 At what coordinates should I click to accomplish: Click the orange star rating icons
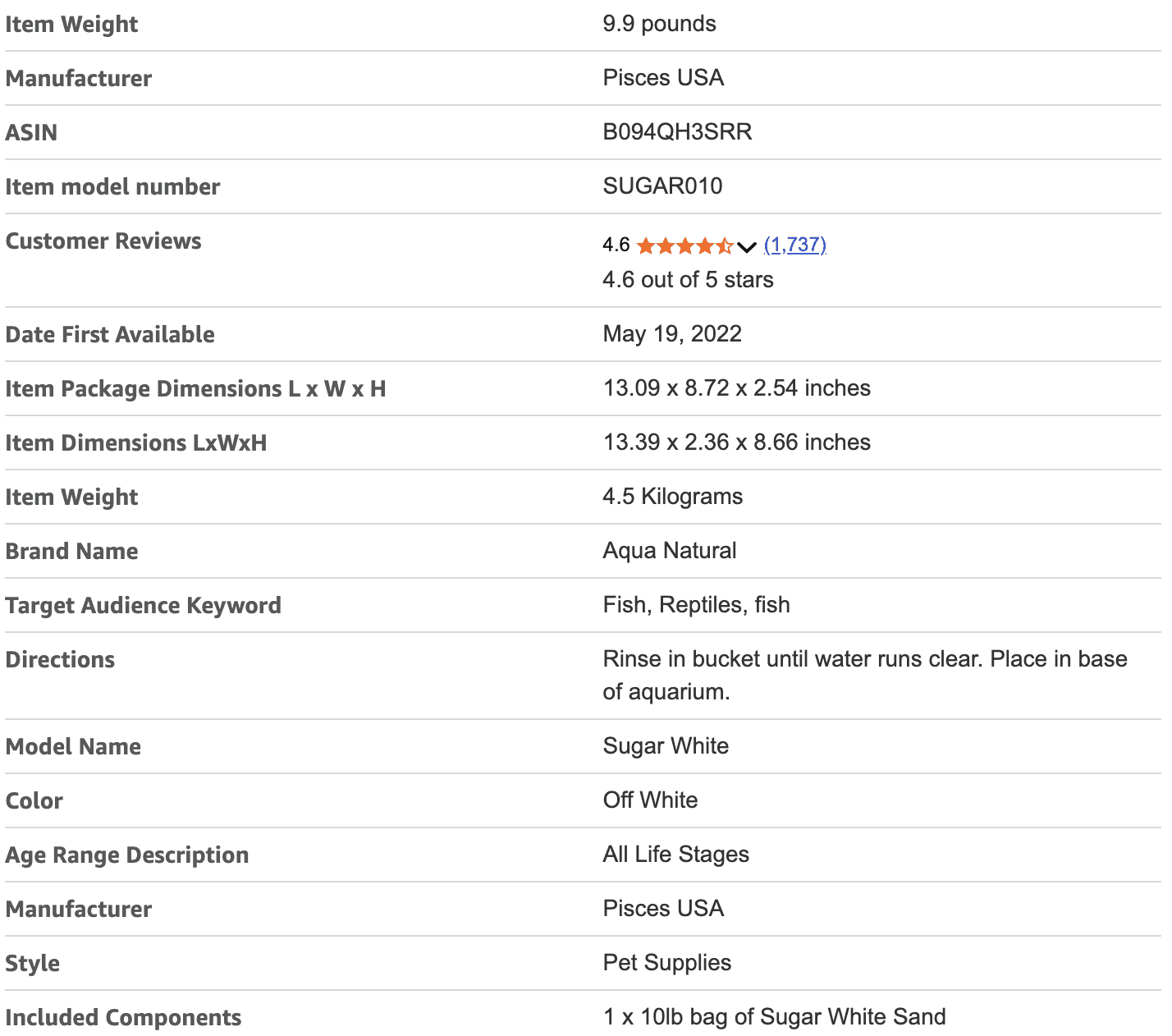pos(684,245)
